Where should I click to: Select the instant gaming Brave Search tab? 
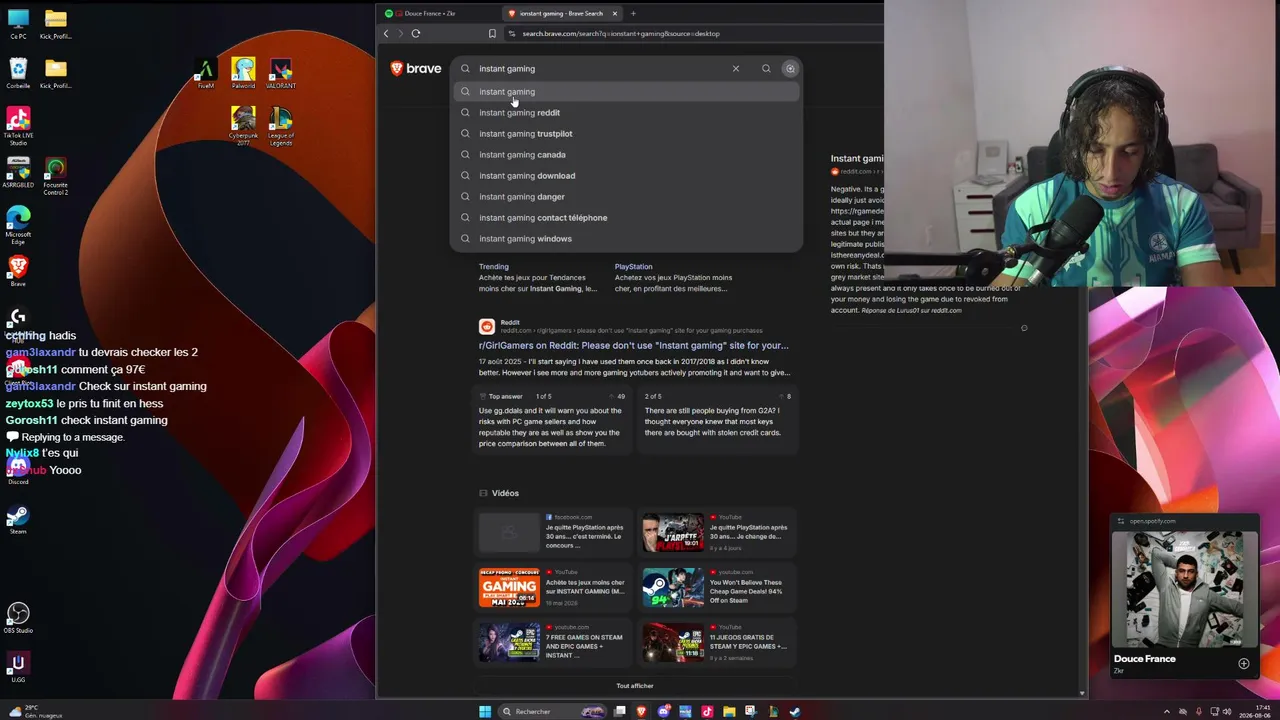pos(562,13)
